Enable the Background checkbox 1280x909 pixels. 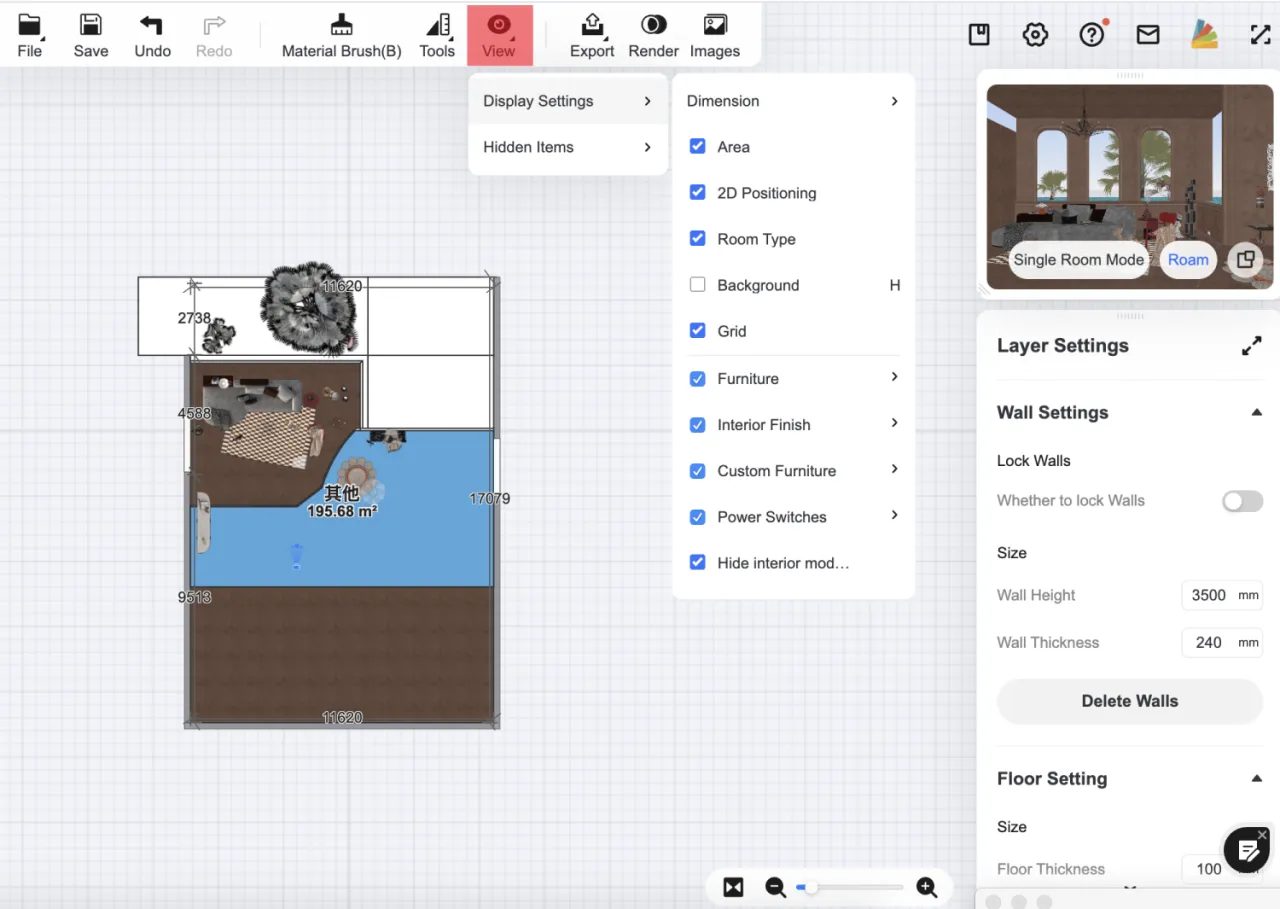(698, 285)
